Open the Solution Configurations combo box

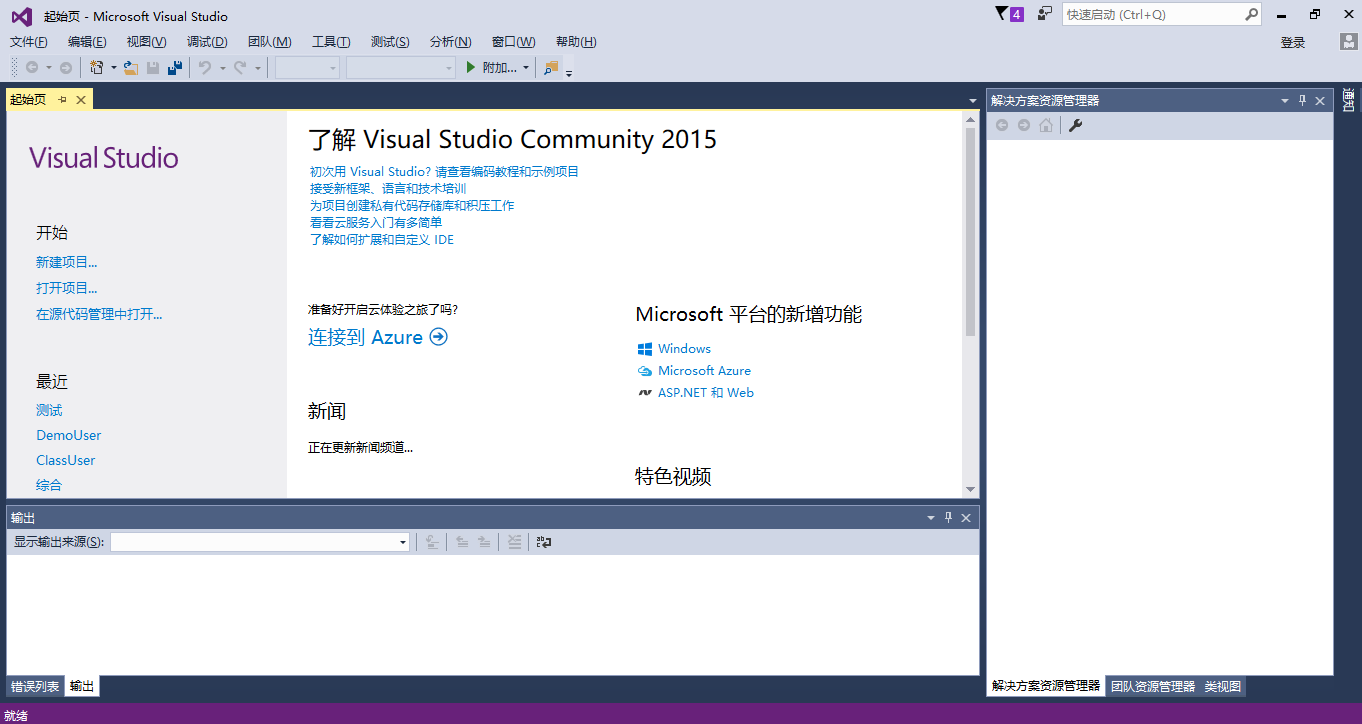tap(307, 68)
